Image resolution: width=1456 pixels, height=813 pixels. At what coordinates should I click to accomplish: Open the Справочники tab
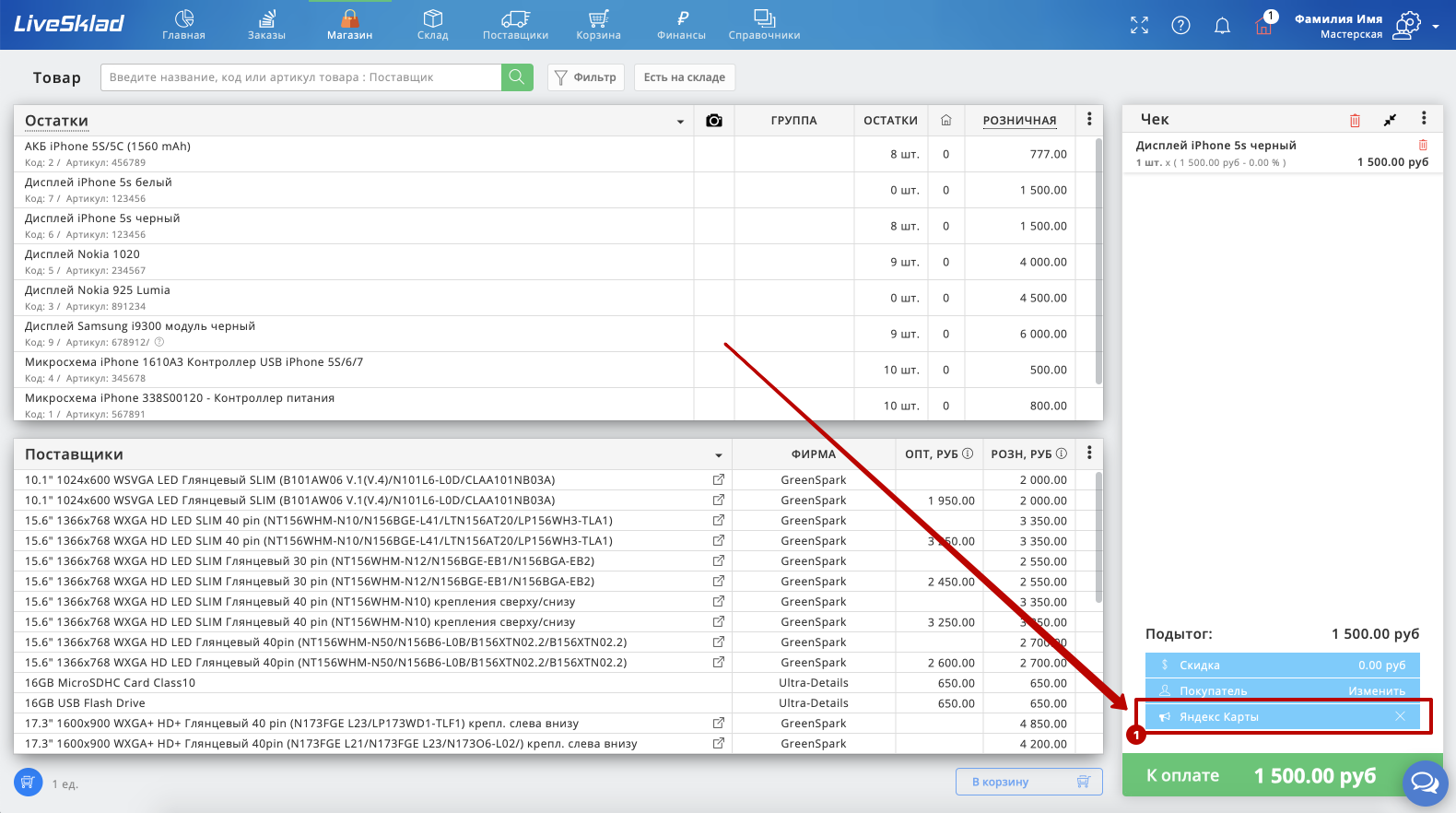(764, 25)
